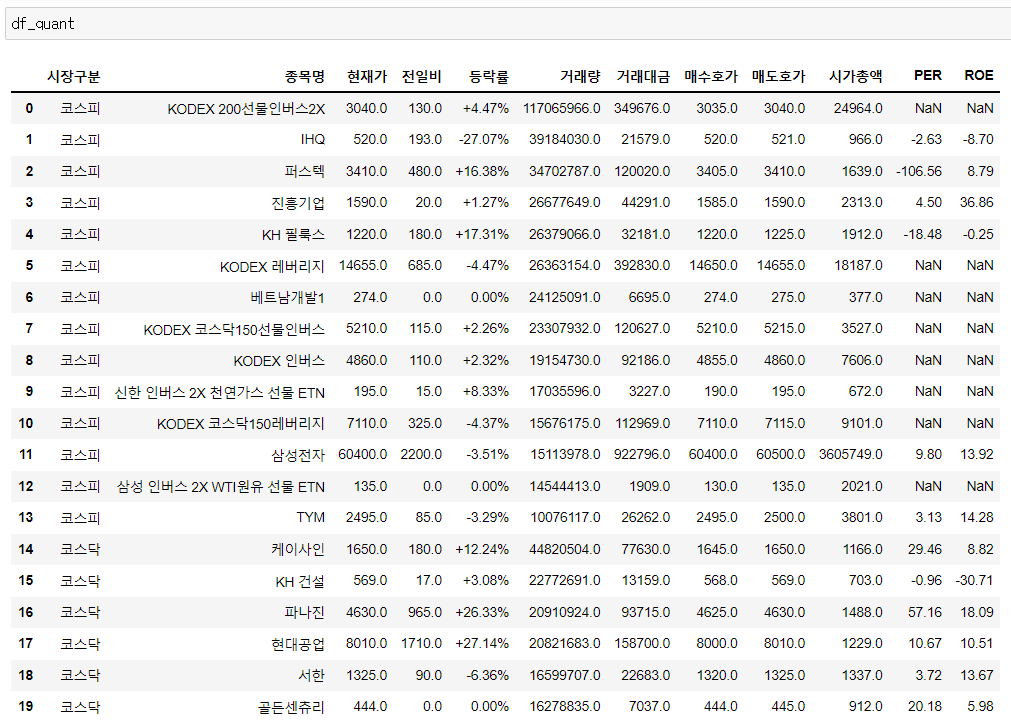Select the 종목명 column header

305,77
